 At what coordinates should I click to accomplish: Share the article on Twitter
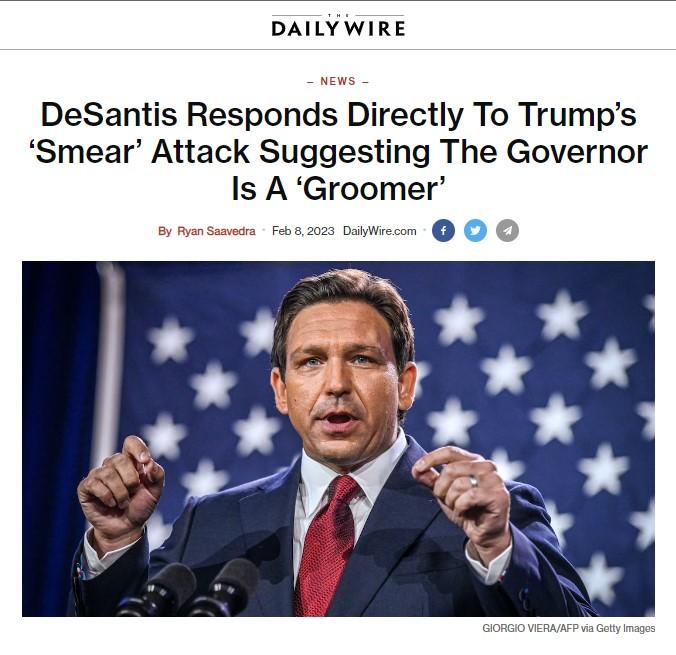475,231
